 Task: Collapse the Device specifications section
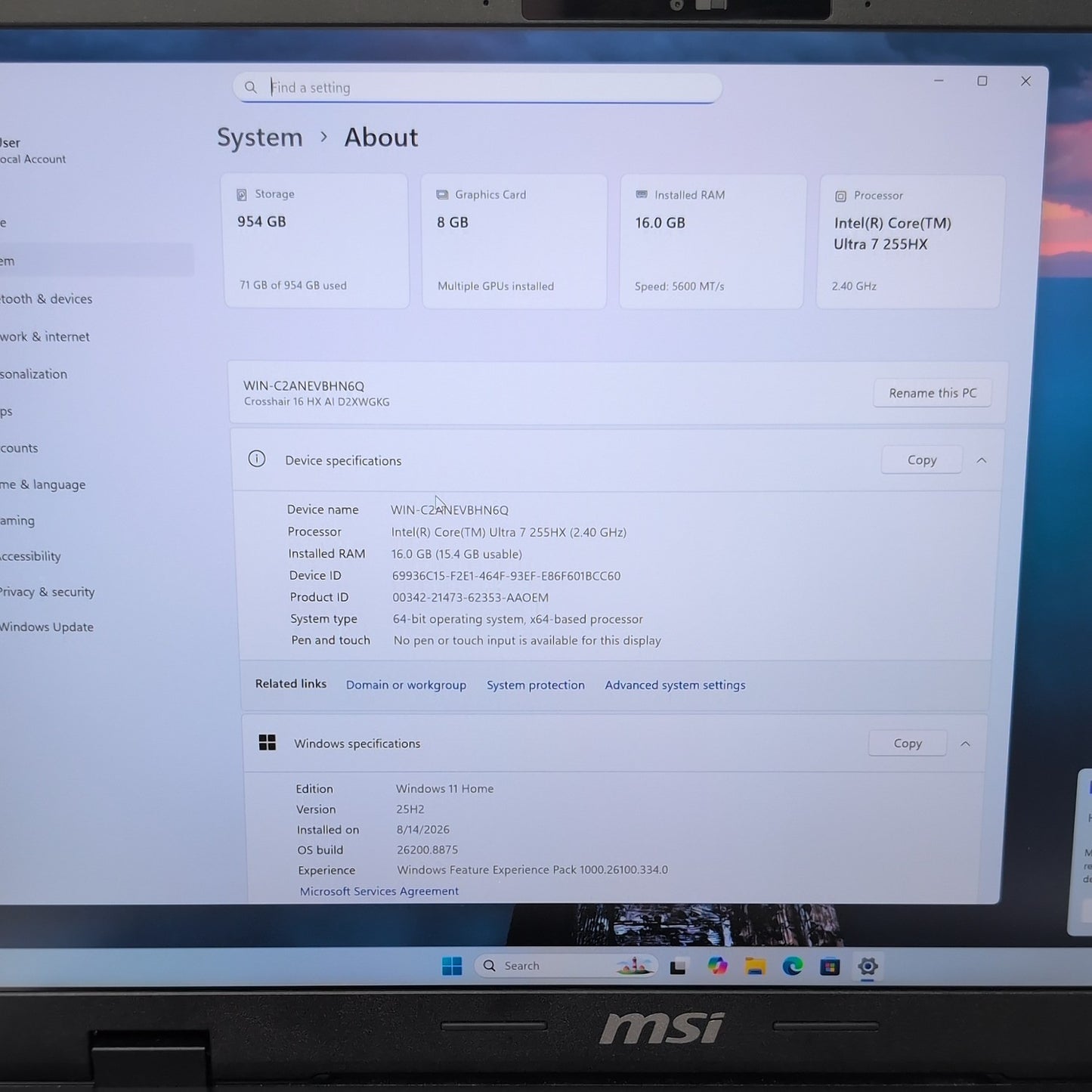tap(982, 460)
